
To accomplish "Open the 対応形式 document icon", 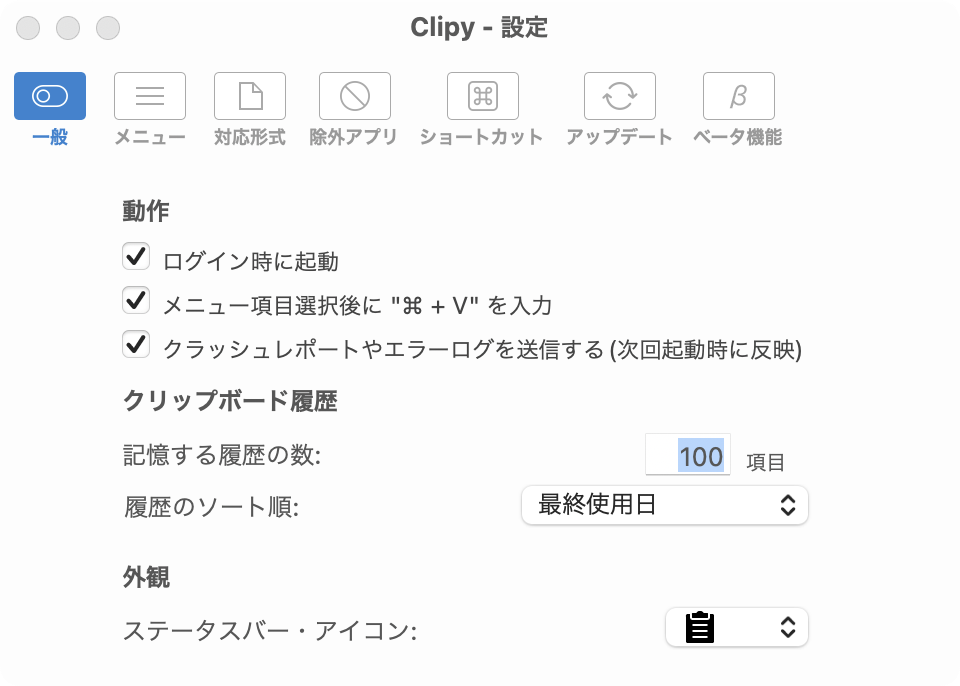I will (250, 96).
